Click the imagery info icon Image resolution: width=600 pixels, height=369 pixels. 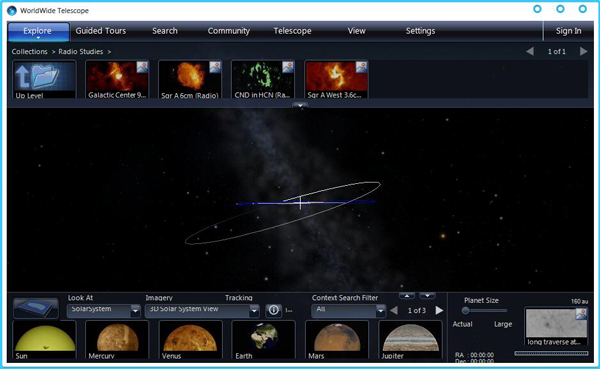(x=274, y=310)
